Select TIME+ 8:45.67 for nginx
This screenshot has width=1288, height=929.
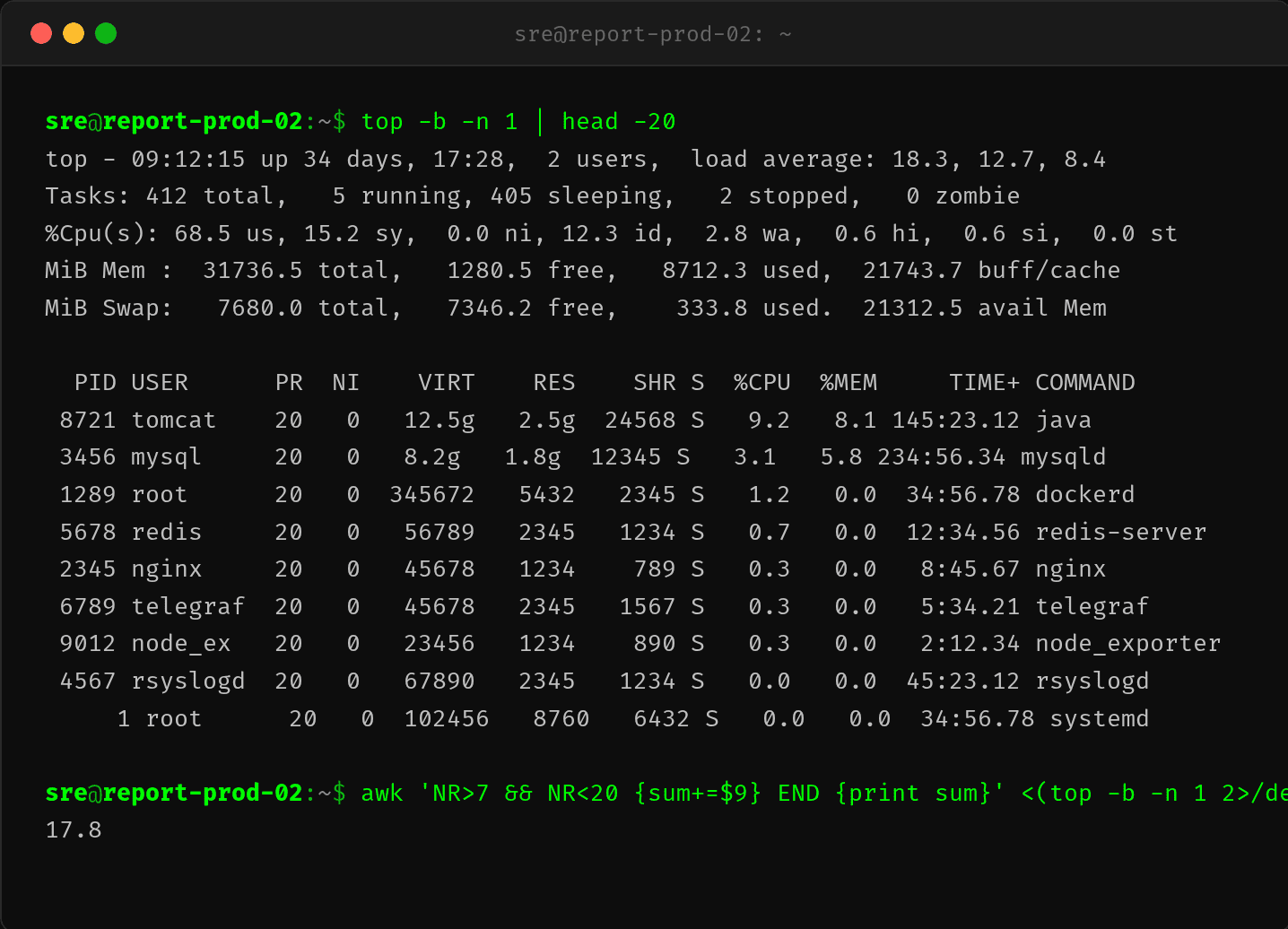point(970,569)
